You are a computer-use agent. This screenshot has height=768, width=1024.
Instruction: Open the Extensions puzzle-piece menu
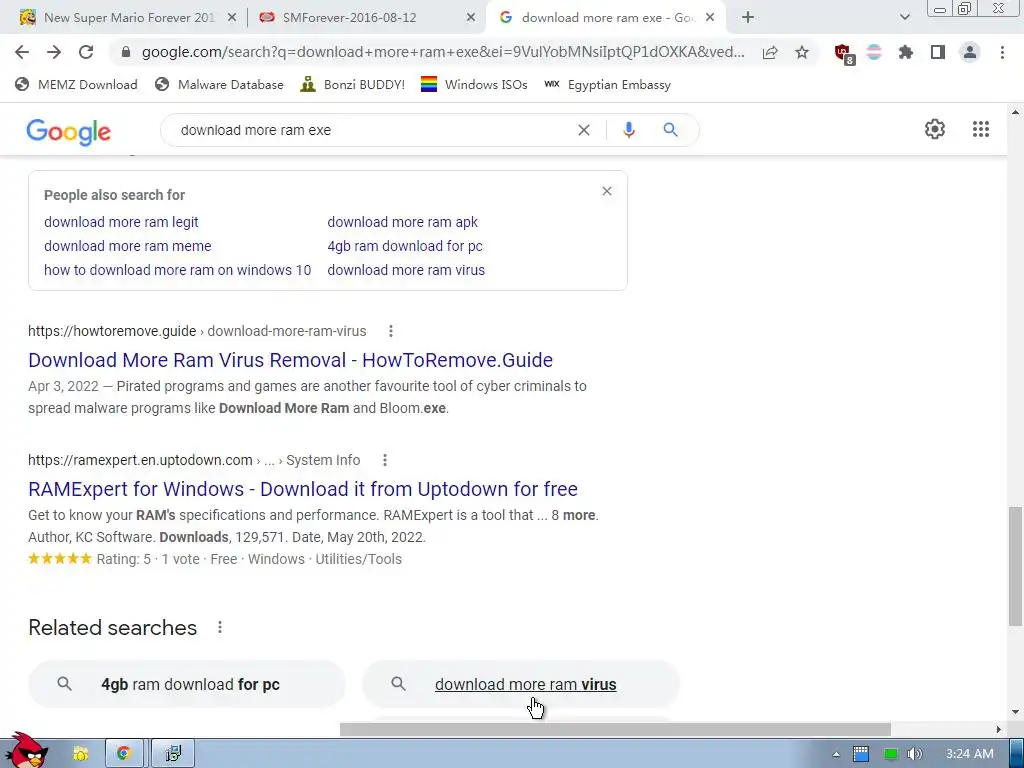(x=906, y=52)
